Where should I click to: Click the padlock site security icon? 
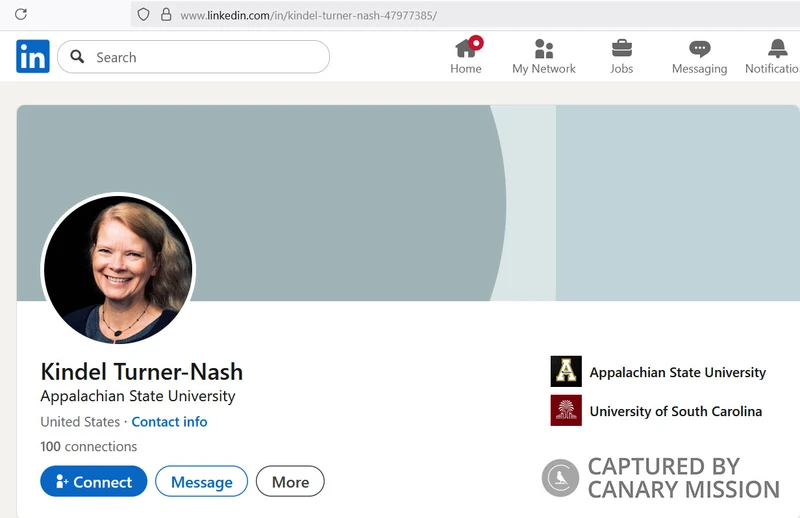click(x=166, y=14)
